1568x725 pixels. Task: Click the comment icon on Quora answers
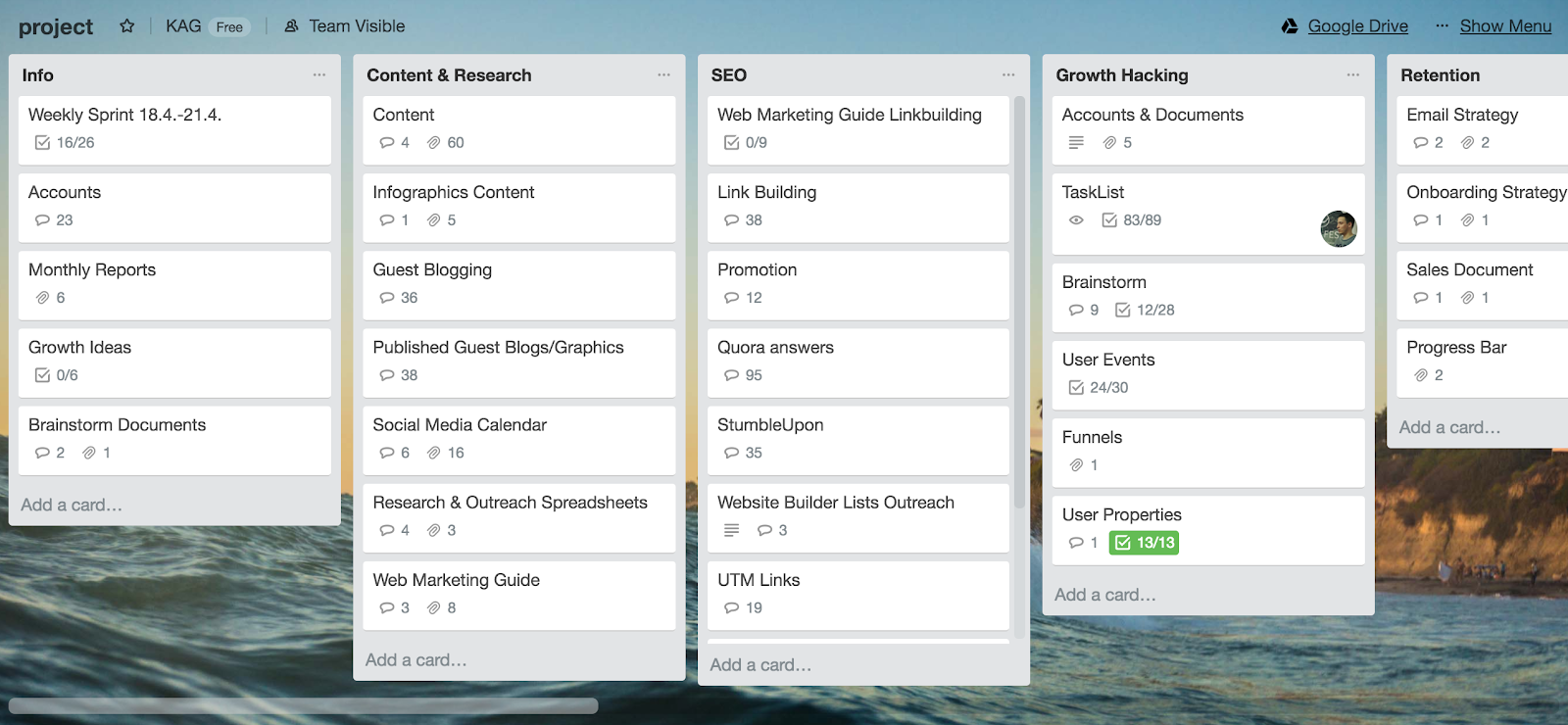(731, 375)
